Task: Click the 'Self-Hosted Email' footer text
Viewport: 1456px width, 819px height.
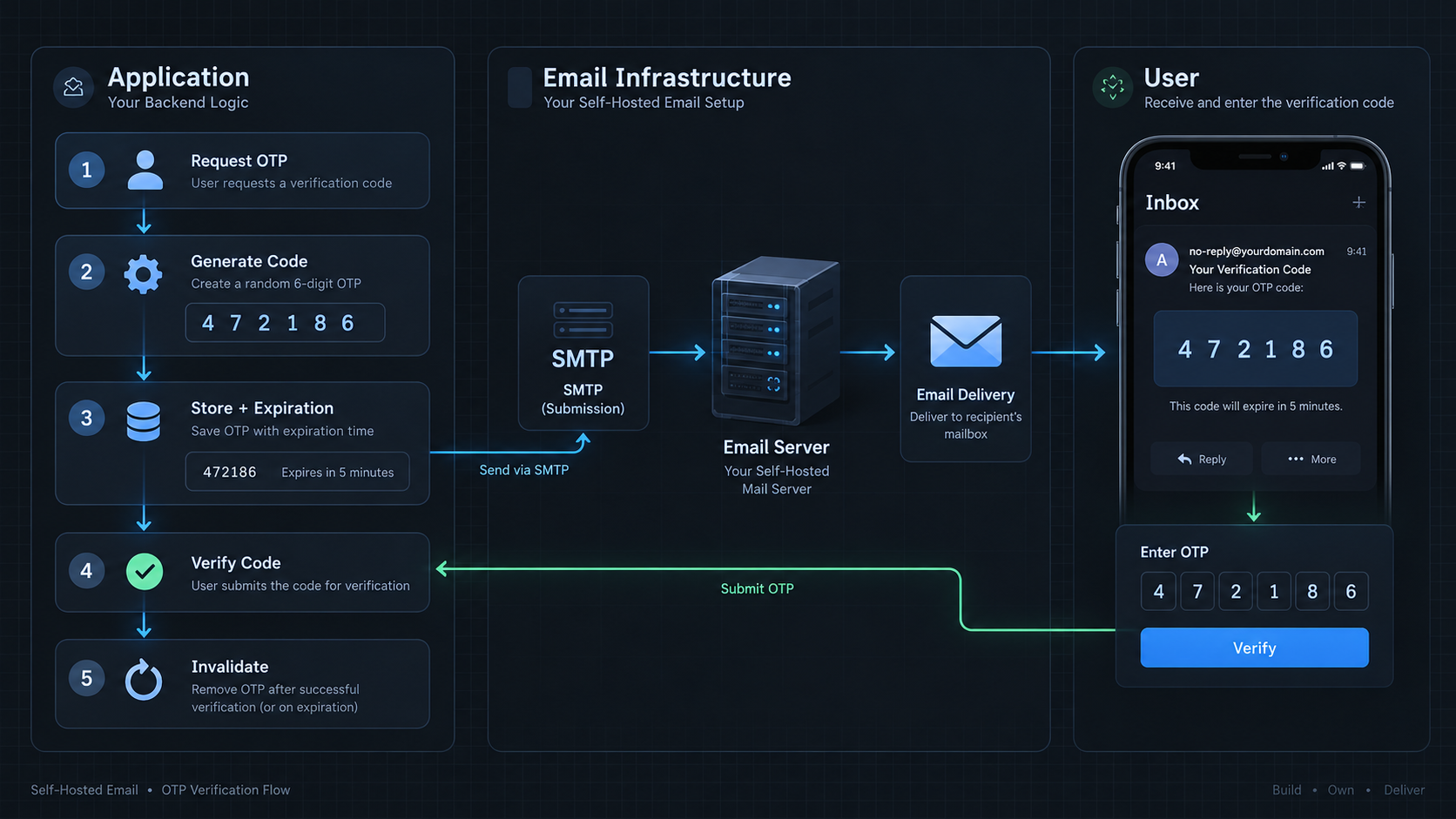Action: [84, 790]
